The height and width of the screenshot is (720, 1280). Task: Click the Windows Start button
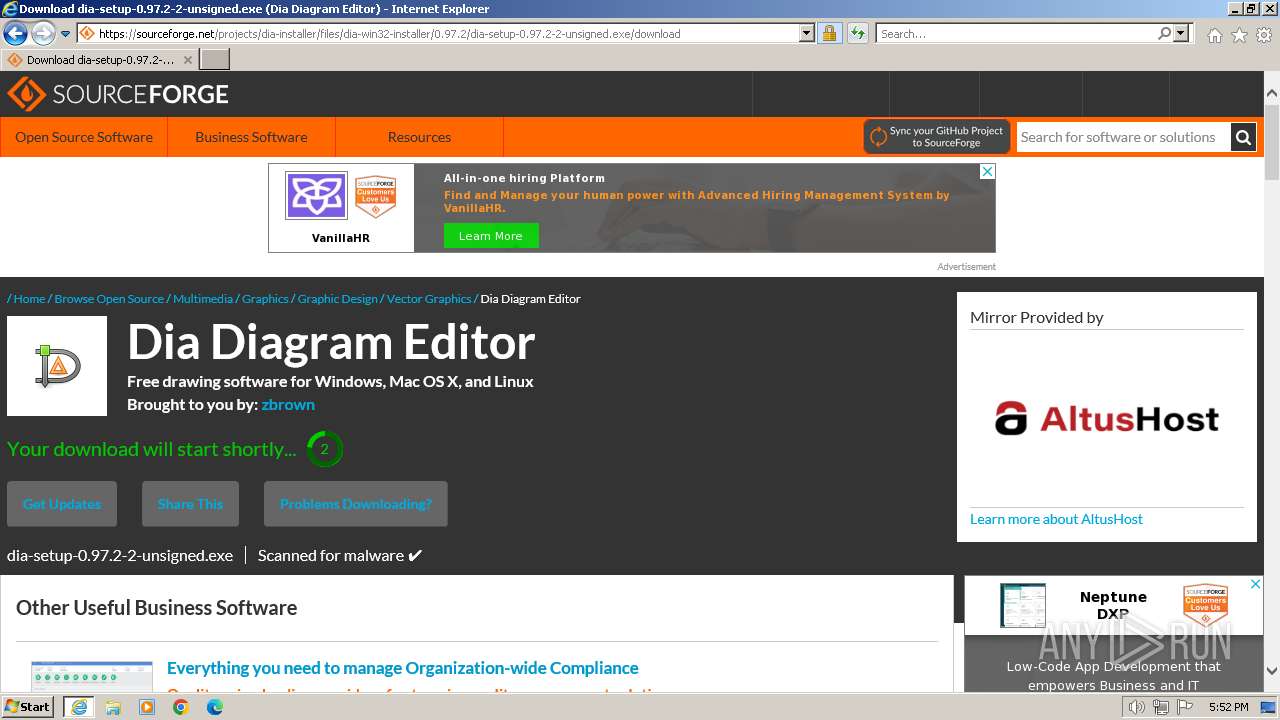tap(28, 707)
